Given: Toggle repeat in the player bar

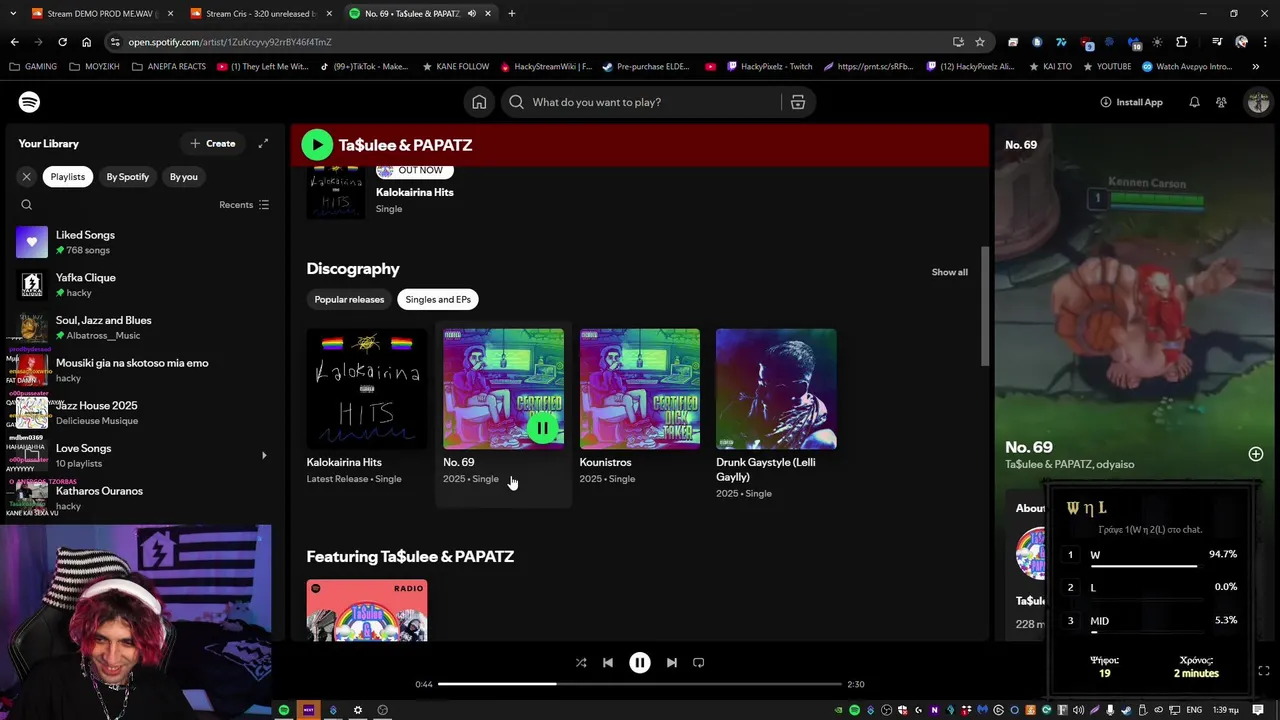Looking at the screenshot, I should 699,662.
